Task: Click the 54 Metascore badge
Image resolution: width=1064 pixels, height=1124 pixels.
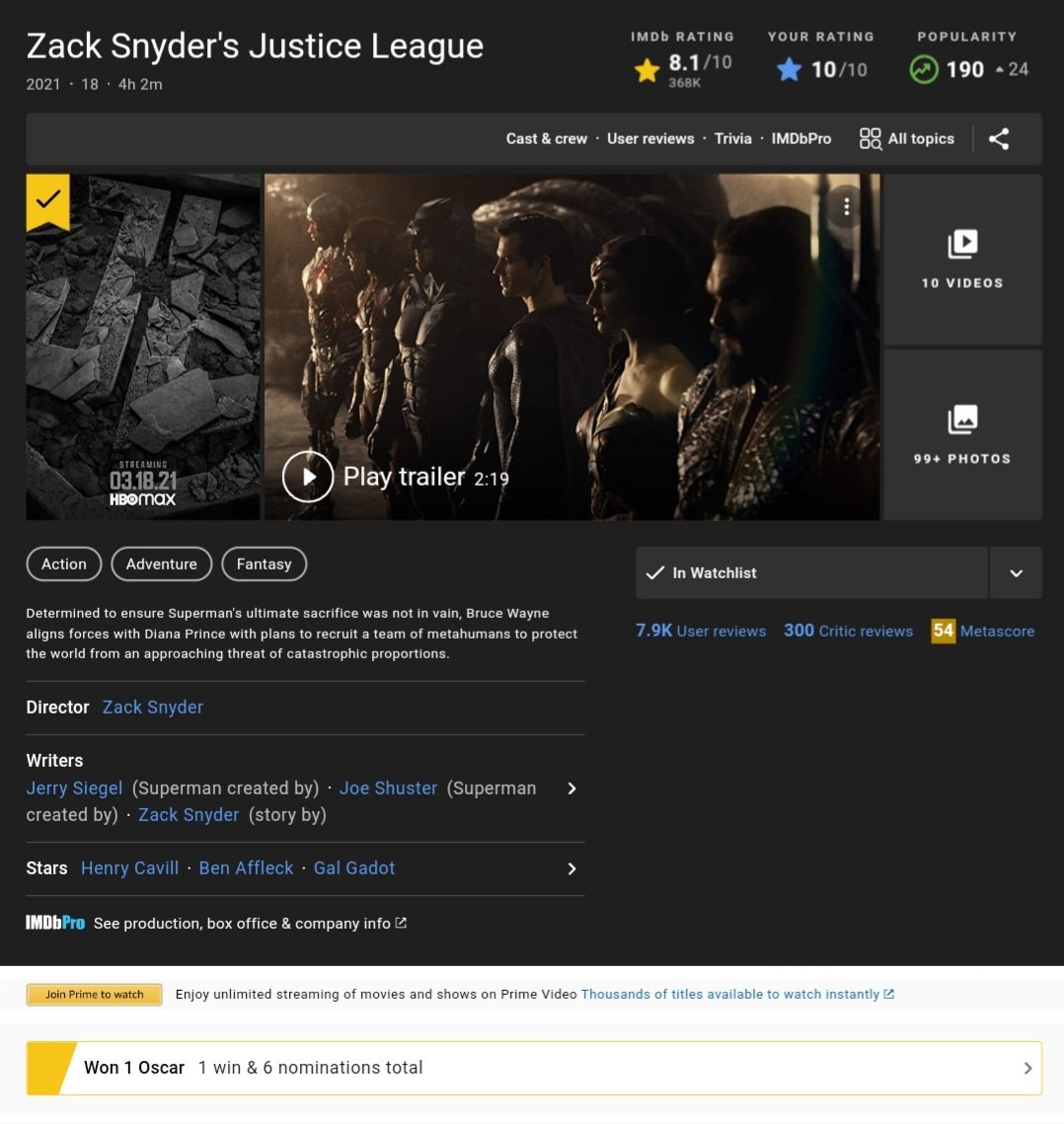Action: pos(943,631)
